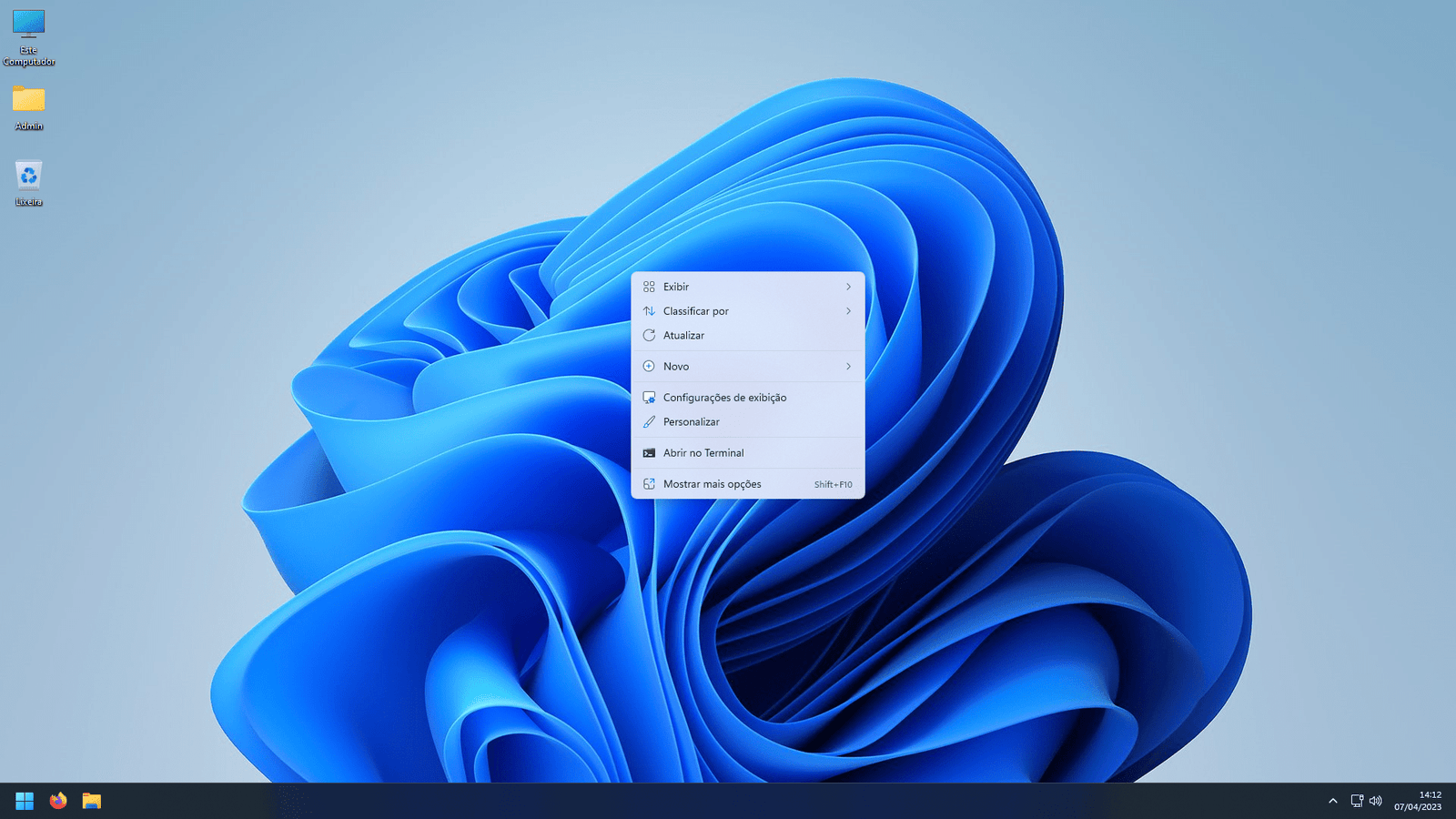The height and width of the screenshot is (819, 1456).
Task: Open the clock and date panel
Action: click(1418, 801)
